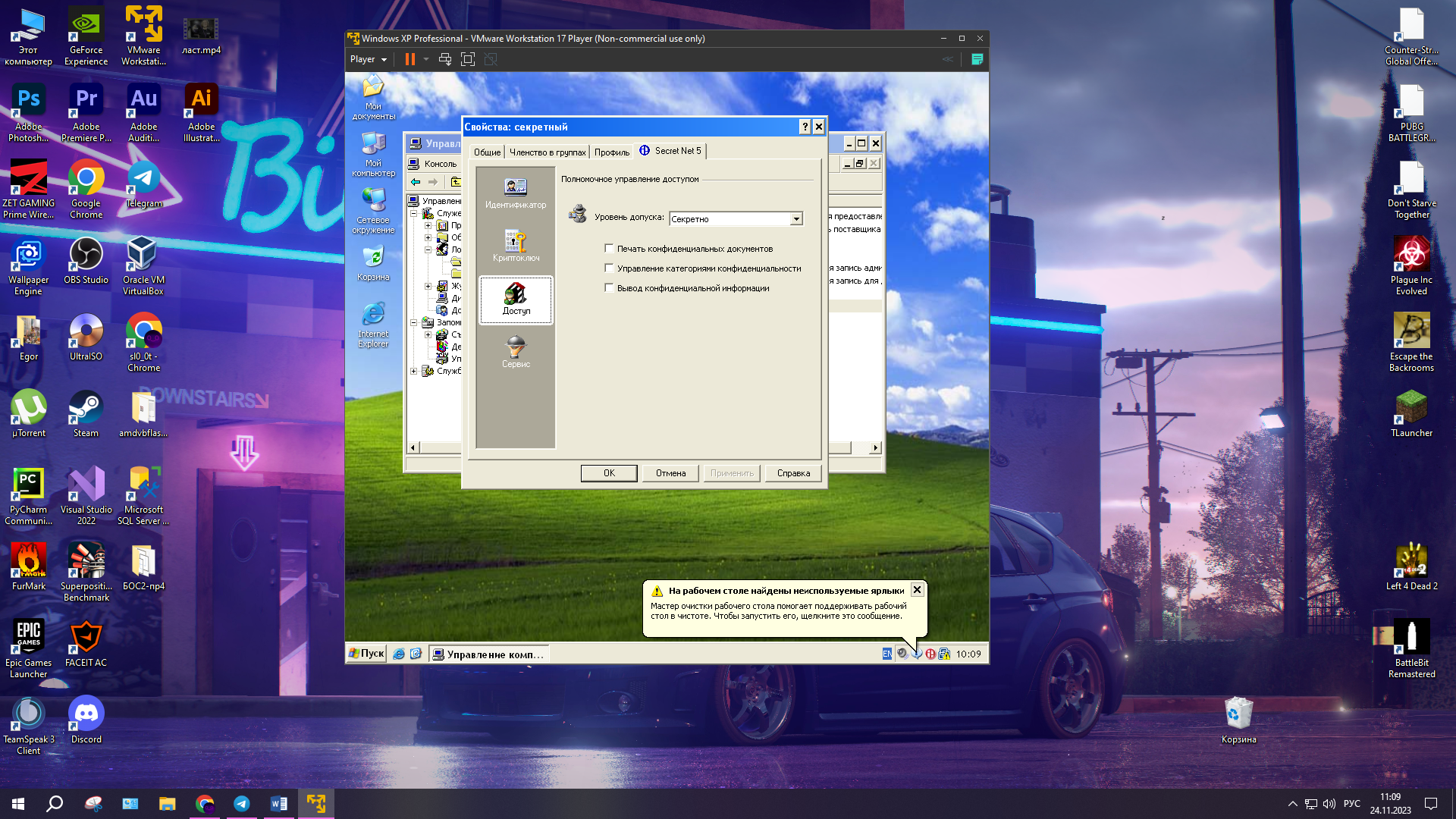The image size is (1456, 819).
Task: Enter VMware full screen mode
Action: (468, 59)
